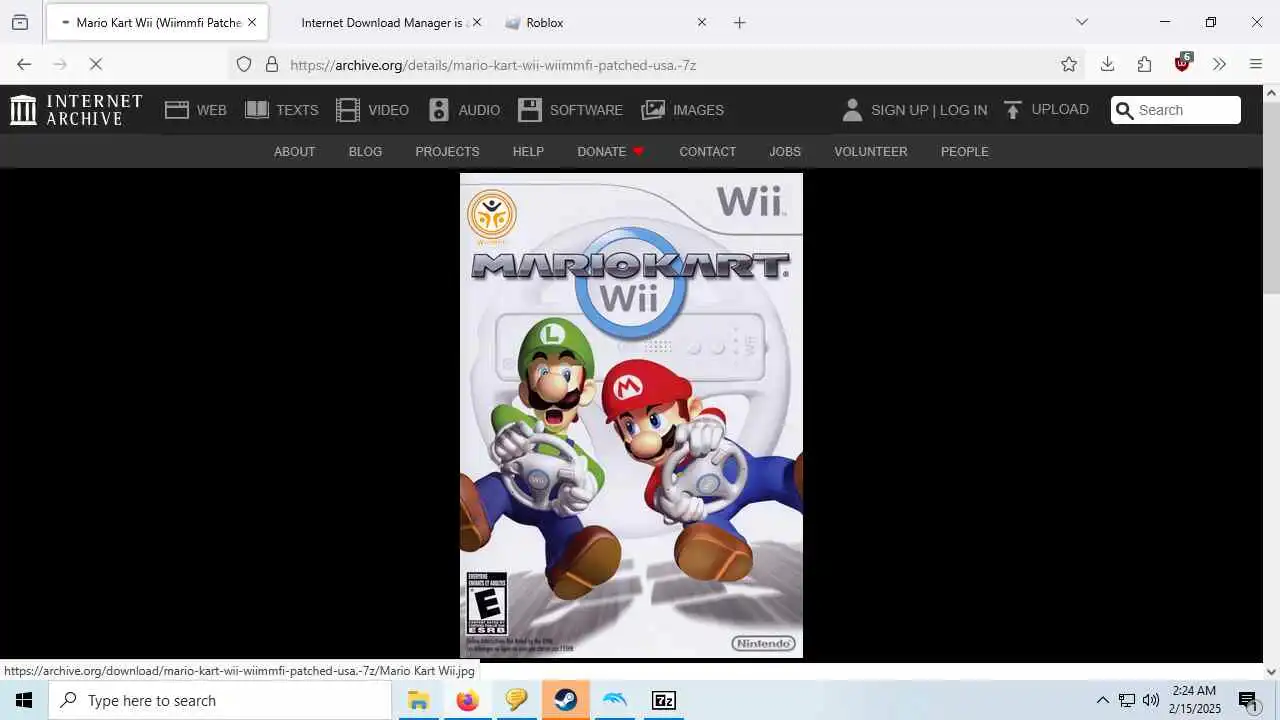Click the Windows taskbar search box
Image resolution: width=1280 pixels, height=720 pixels.
pyautogui.click(x=220, y=700)
